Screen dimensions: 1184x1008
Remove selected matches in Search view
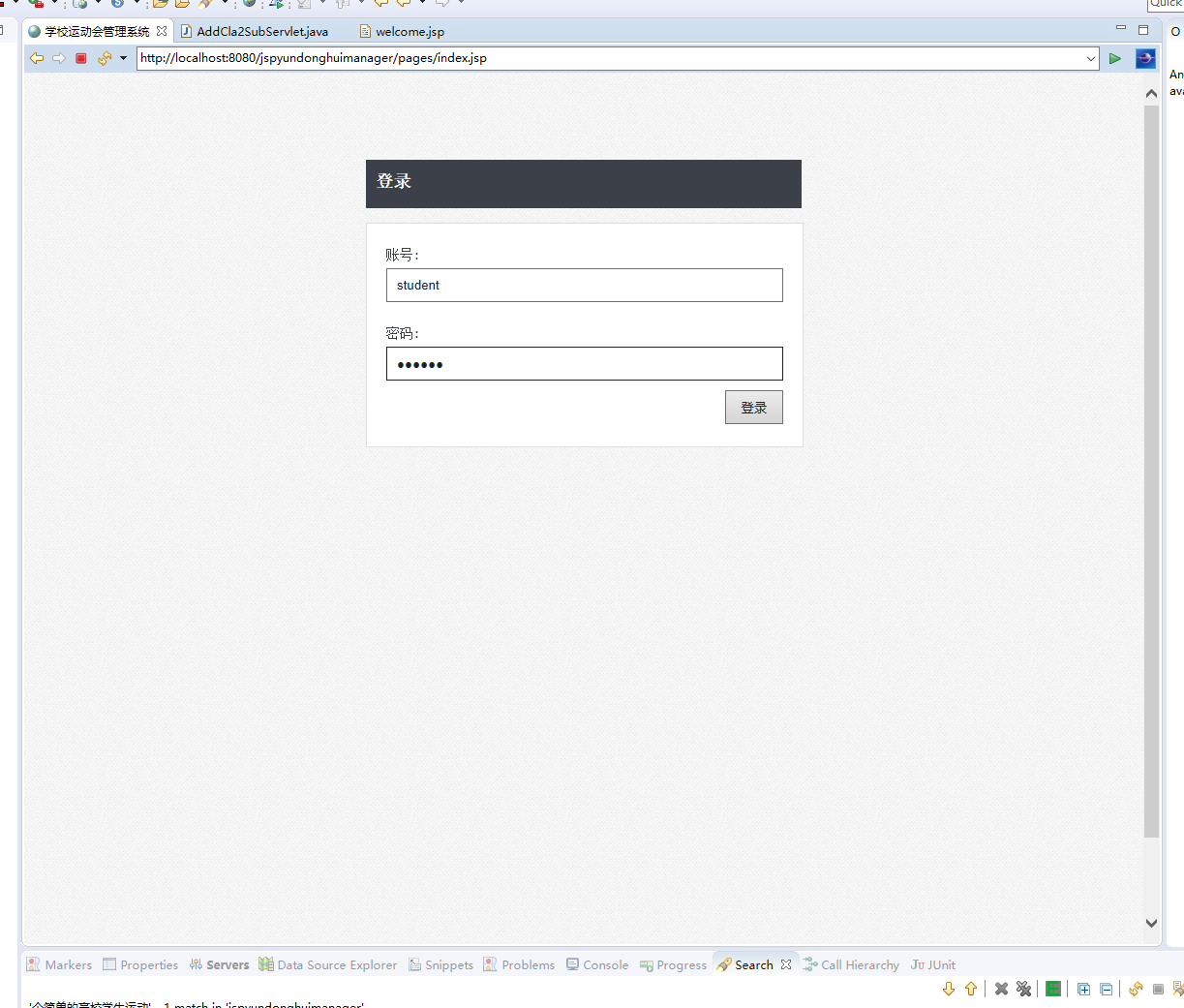1002,989
